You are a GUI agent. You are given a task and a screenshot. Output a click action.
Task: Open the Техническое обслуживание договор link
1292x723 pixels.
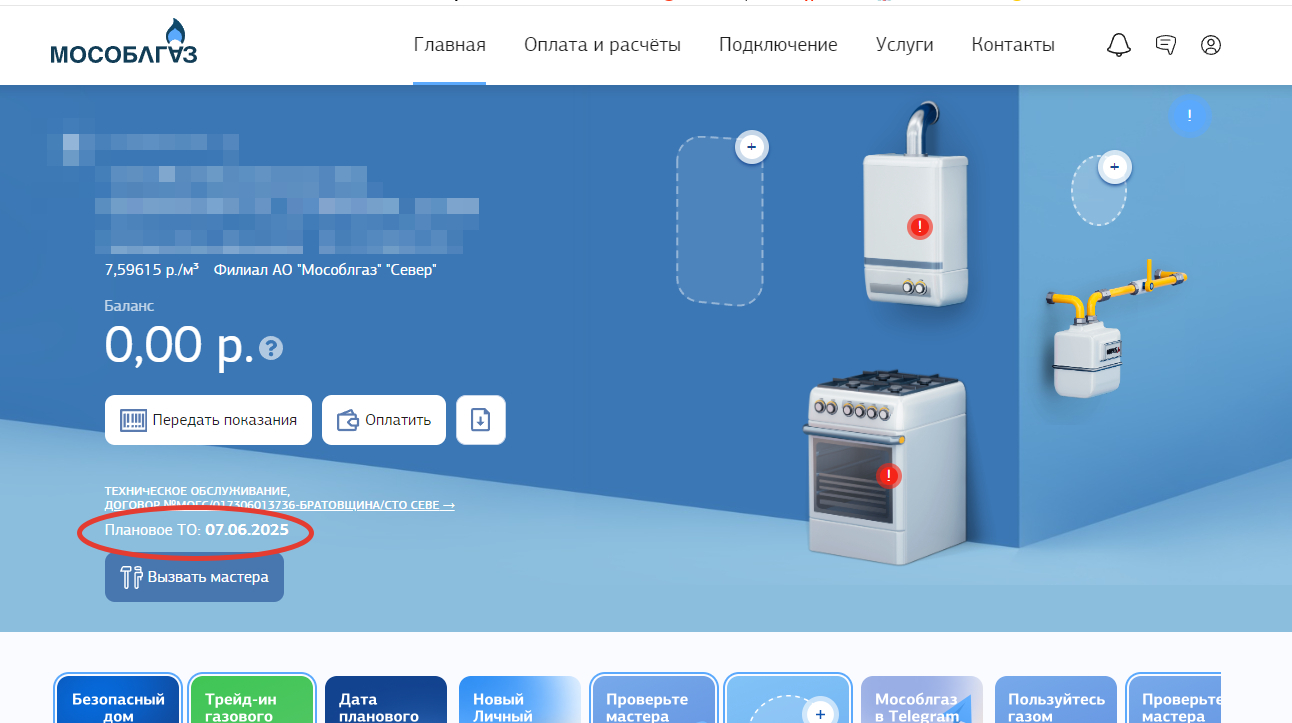pyautogui.click(x=280, y=498)
